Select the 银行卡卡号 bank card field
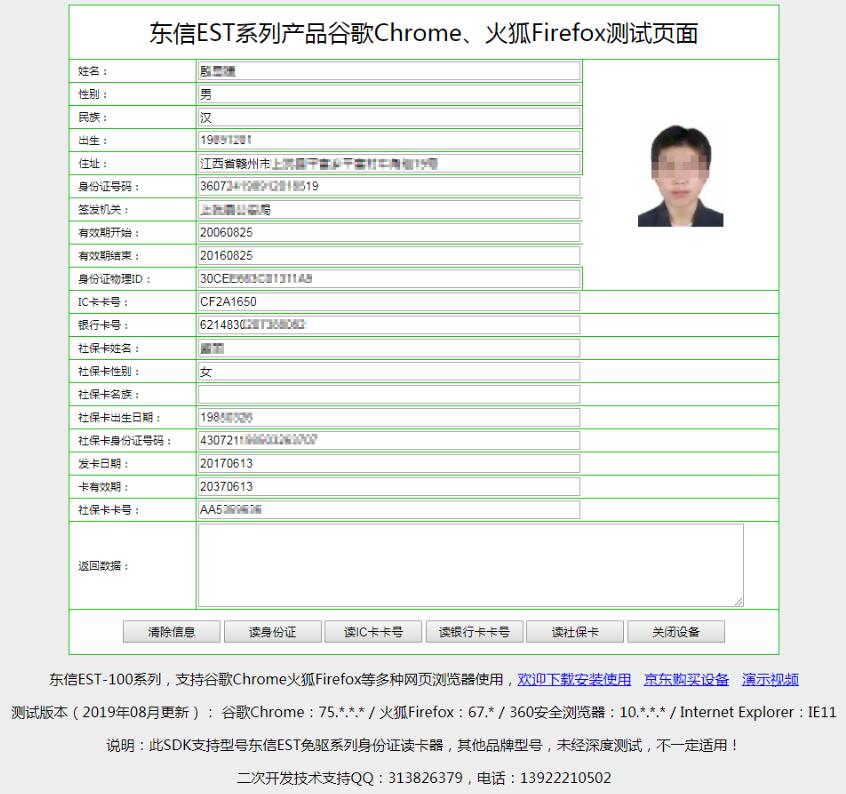Screen dimensions: 846x794 coord(388,324)
